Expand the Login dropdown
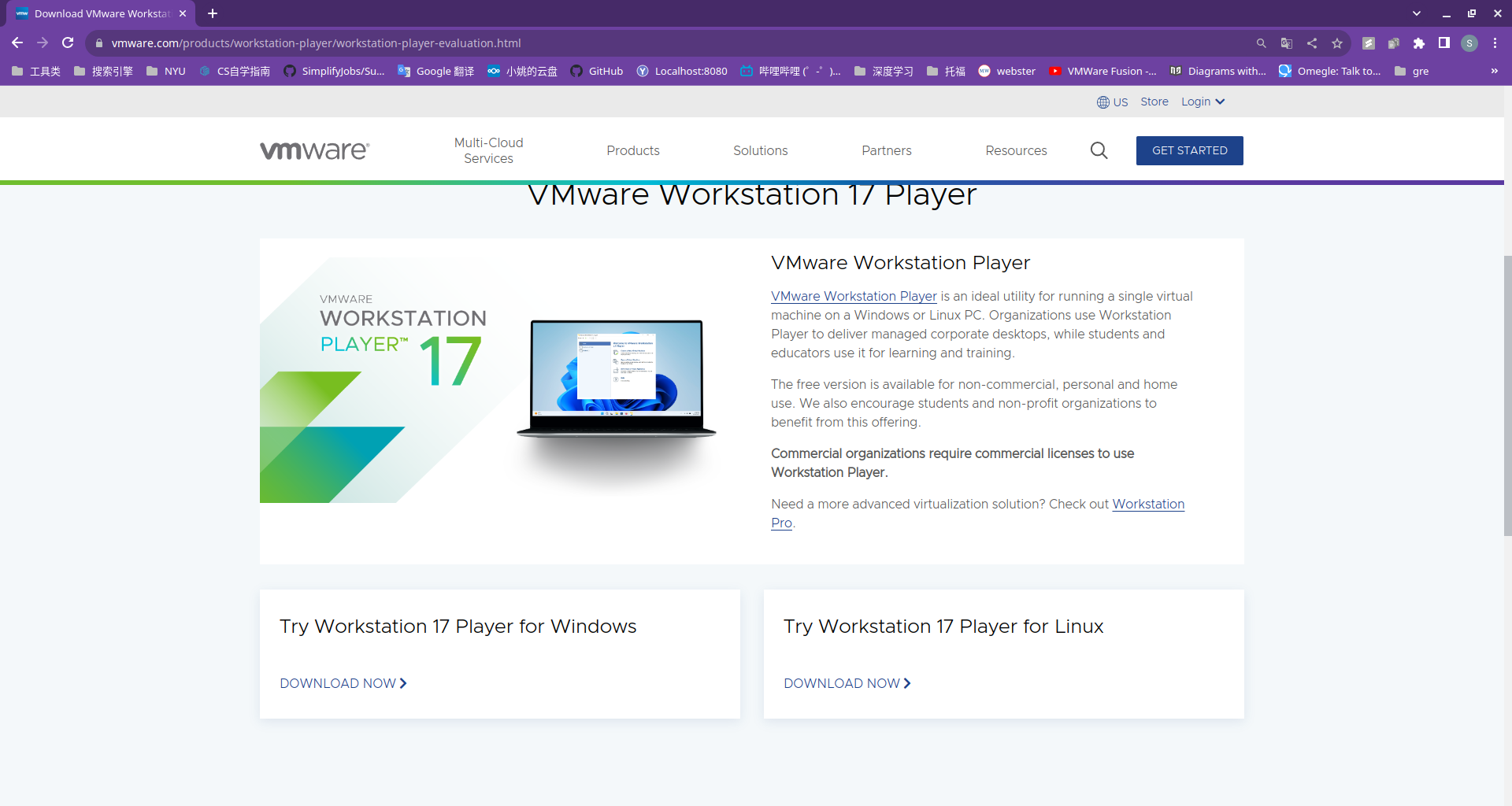Screen dimensions: 1512x806 [x=1203, y=102]
